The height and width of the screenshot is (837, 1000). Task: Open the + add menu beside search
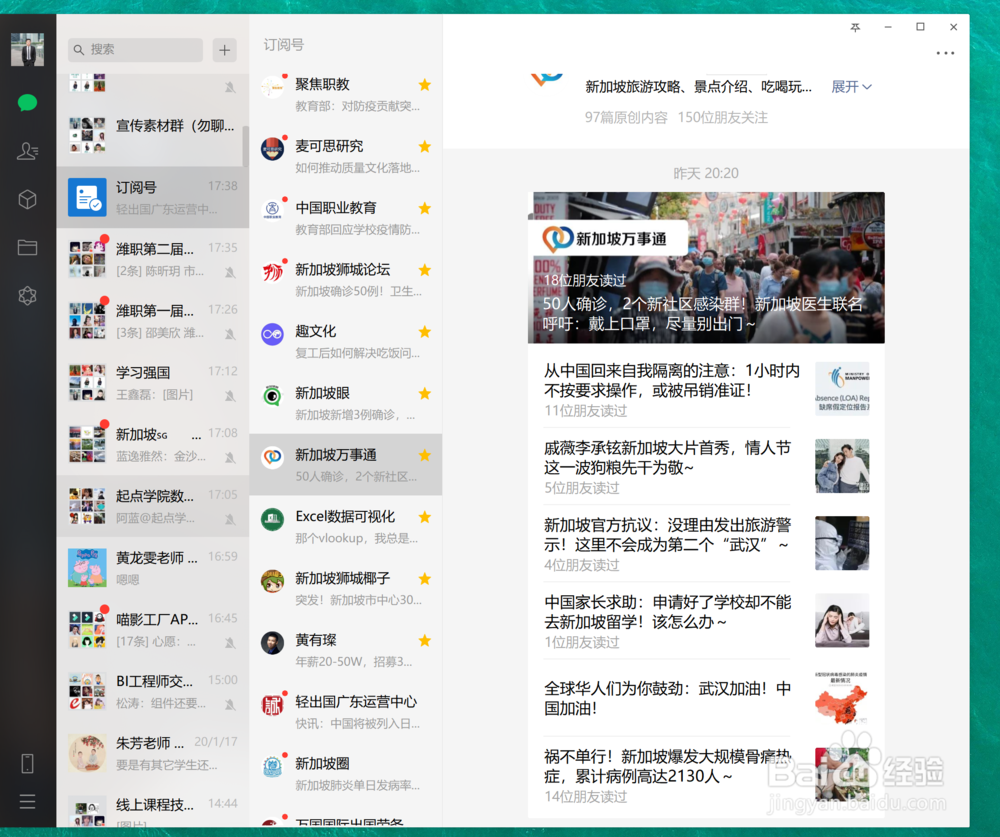tap(224, 49)
